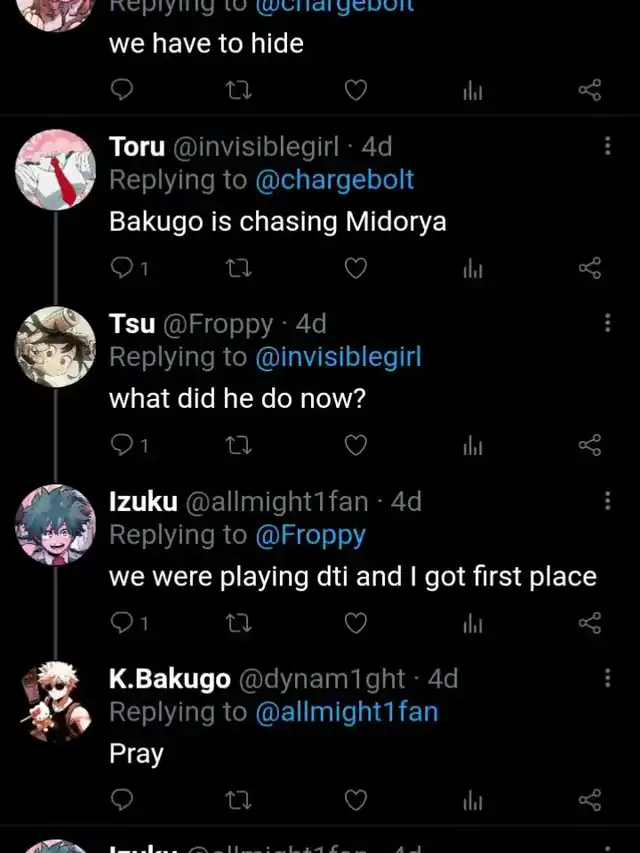The image size is (640, 853).
Task: Like Toru's tweet about Bakugo chasing Midorya
Action: coord(356,268)
